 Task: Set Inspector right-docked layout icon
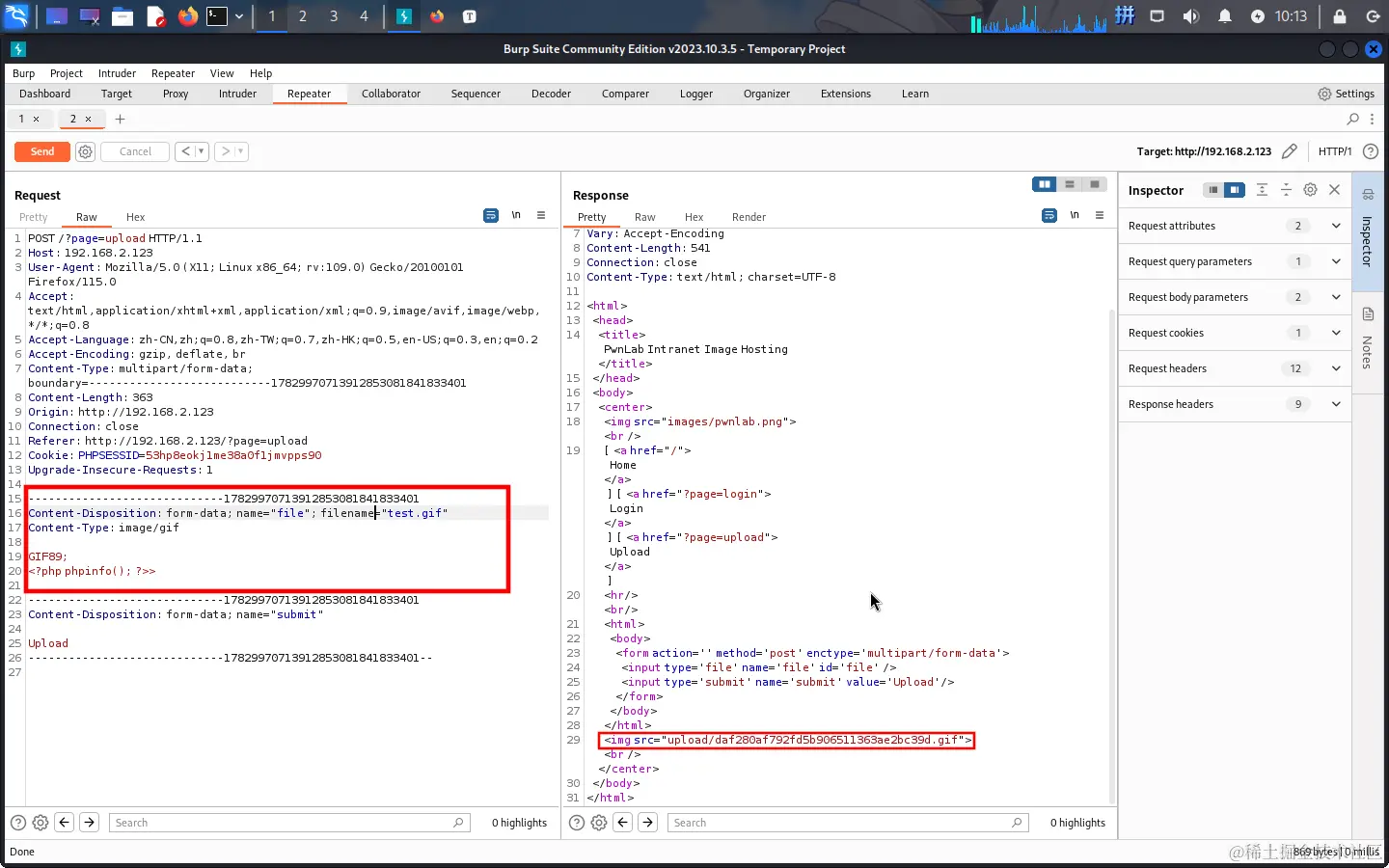(1235, 190)
